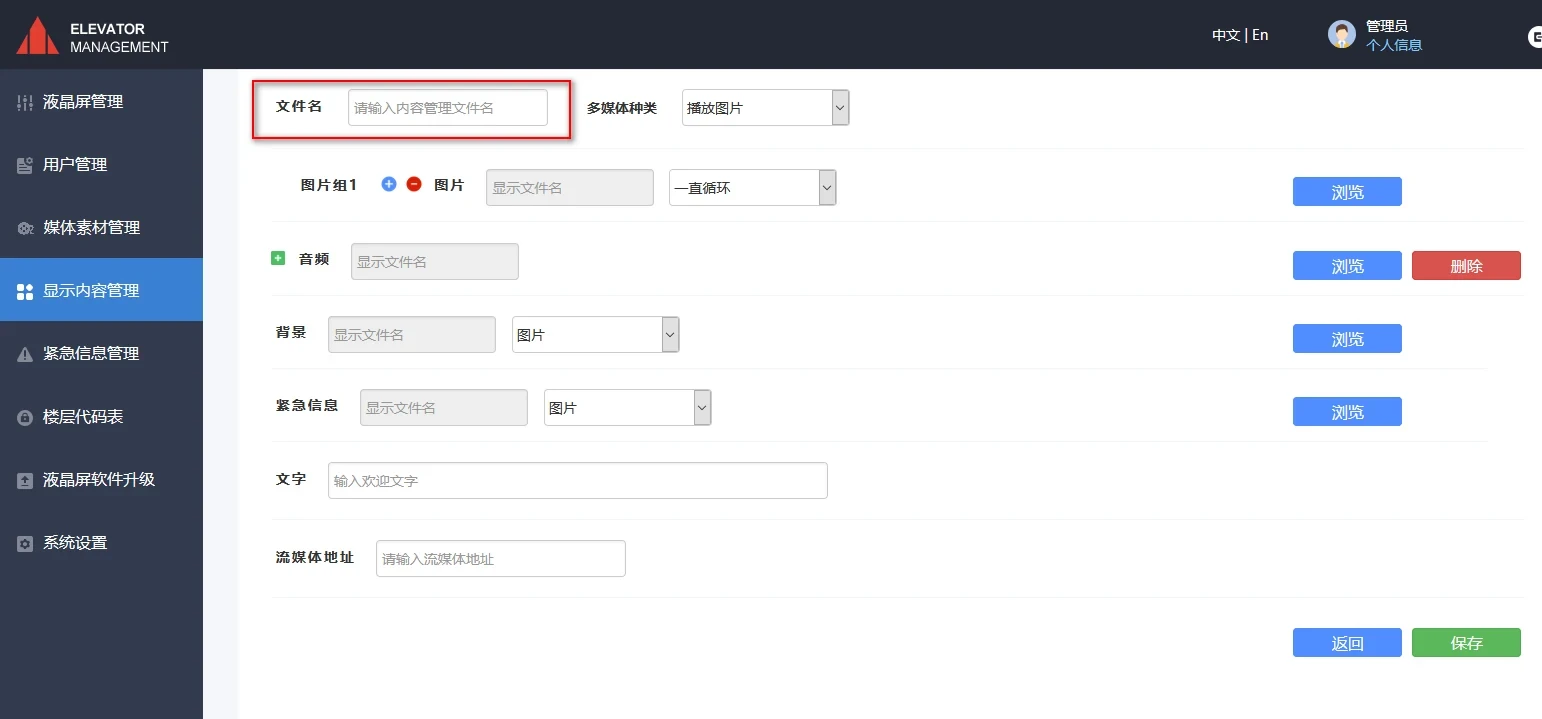The height and width of the screenshot is (719, 1542).
Task: Click the 多媒体种类 label
Action: point(622,108)
